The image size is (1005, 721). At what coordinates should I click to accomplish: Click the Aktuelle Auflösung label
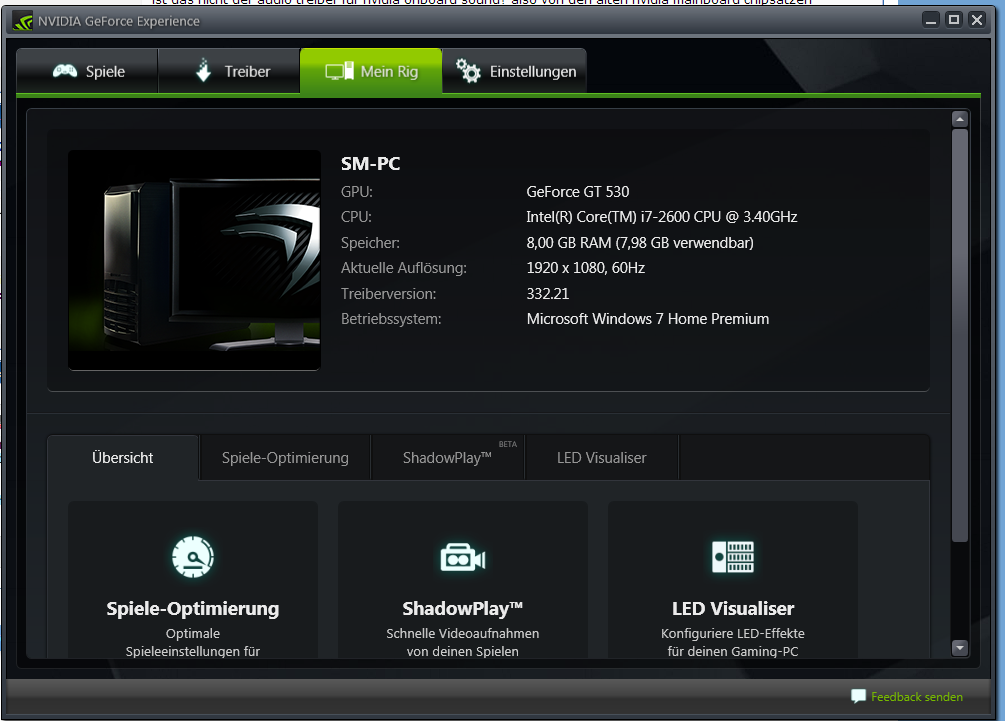pyautogui.click(x=404, y=268)
